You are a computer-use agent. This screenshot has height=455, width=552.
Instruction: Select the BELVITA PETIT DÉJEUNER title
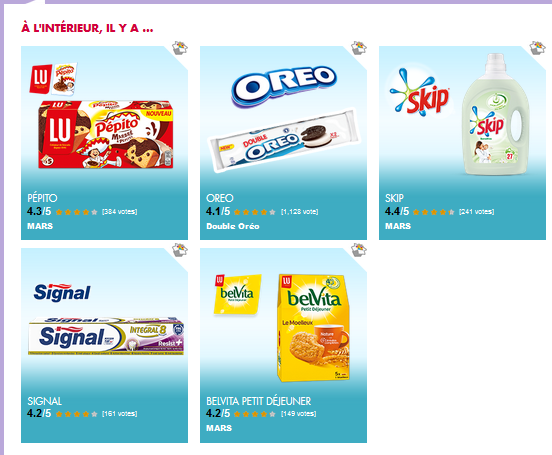[x=258, y=401]
